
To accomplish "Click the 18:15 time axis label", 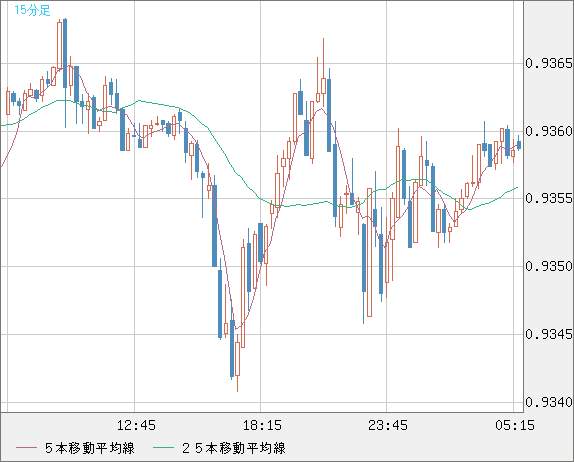I will coord(262,425).
